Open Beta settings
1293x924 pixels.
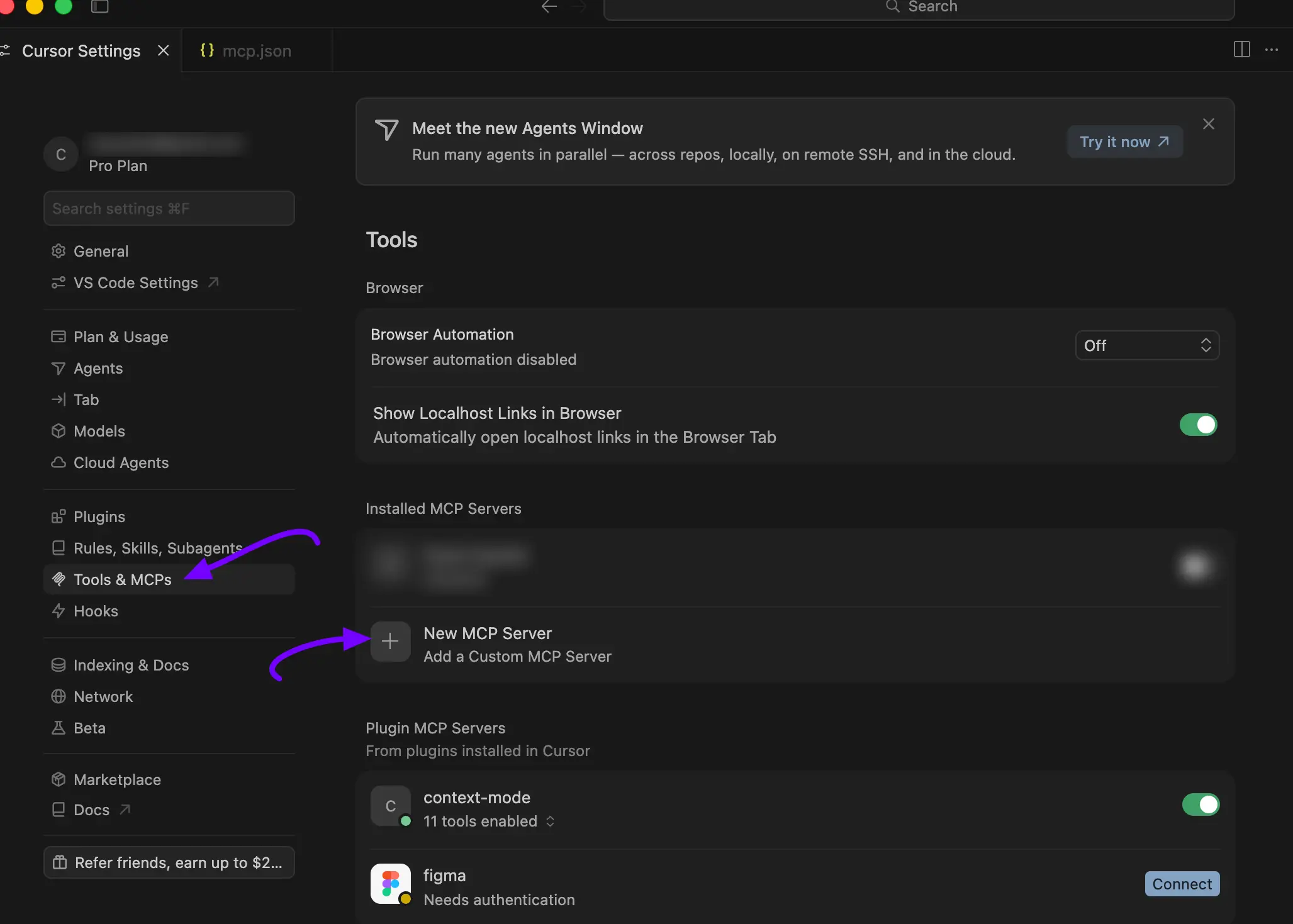click(x=89, y=728)
